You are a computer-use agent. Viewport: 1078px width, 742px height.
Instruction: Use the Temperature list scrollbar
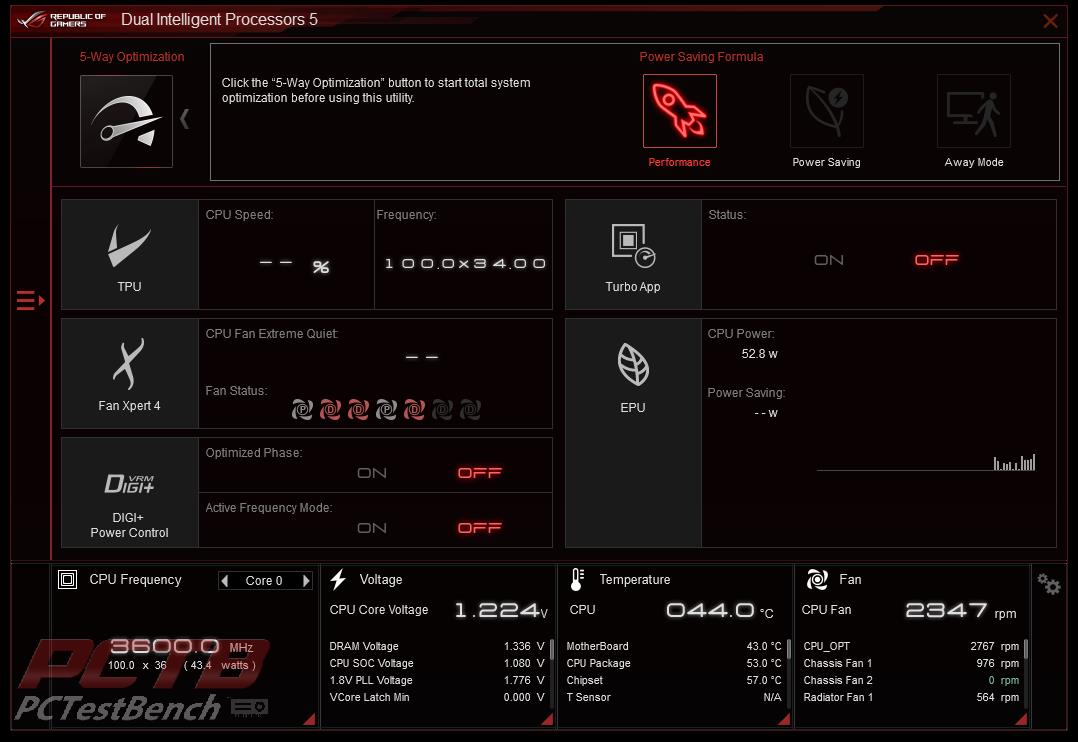(789, 651)
